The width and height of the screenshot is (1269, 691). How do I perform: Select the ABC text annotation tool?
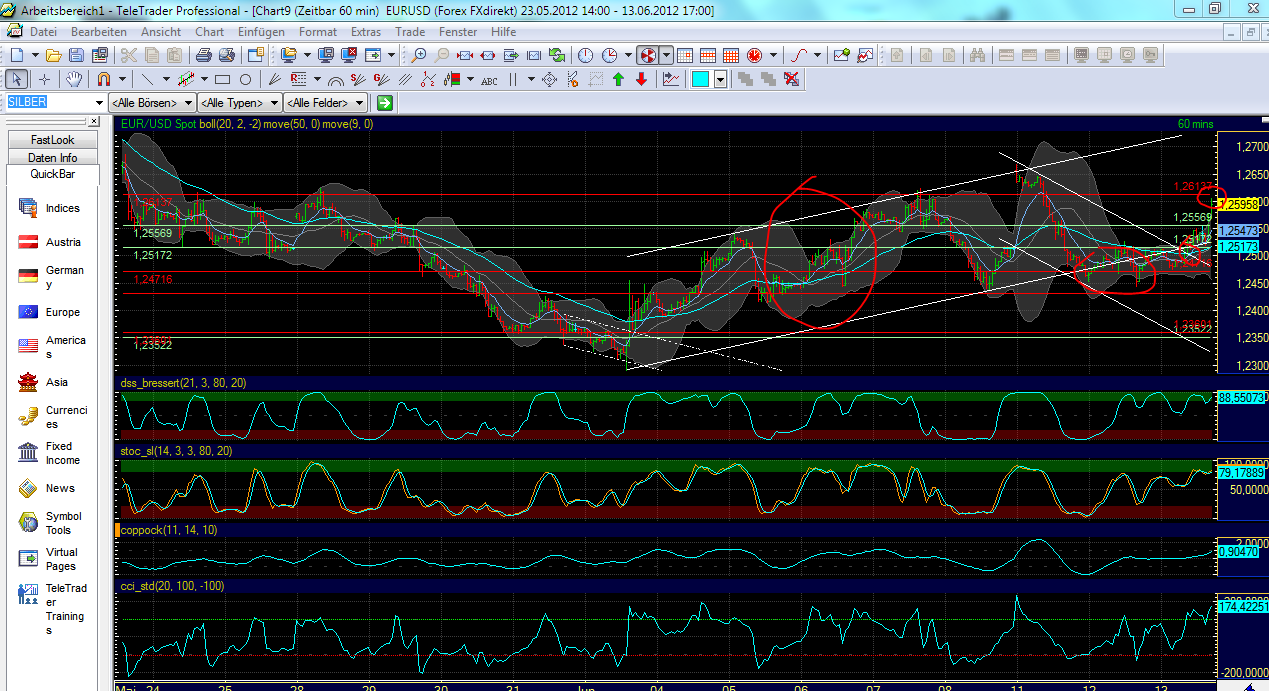[x=488, y=78]
